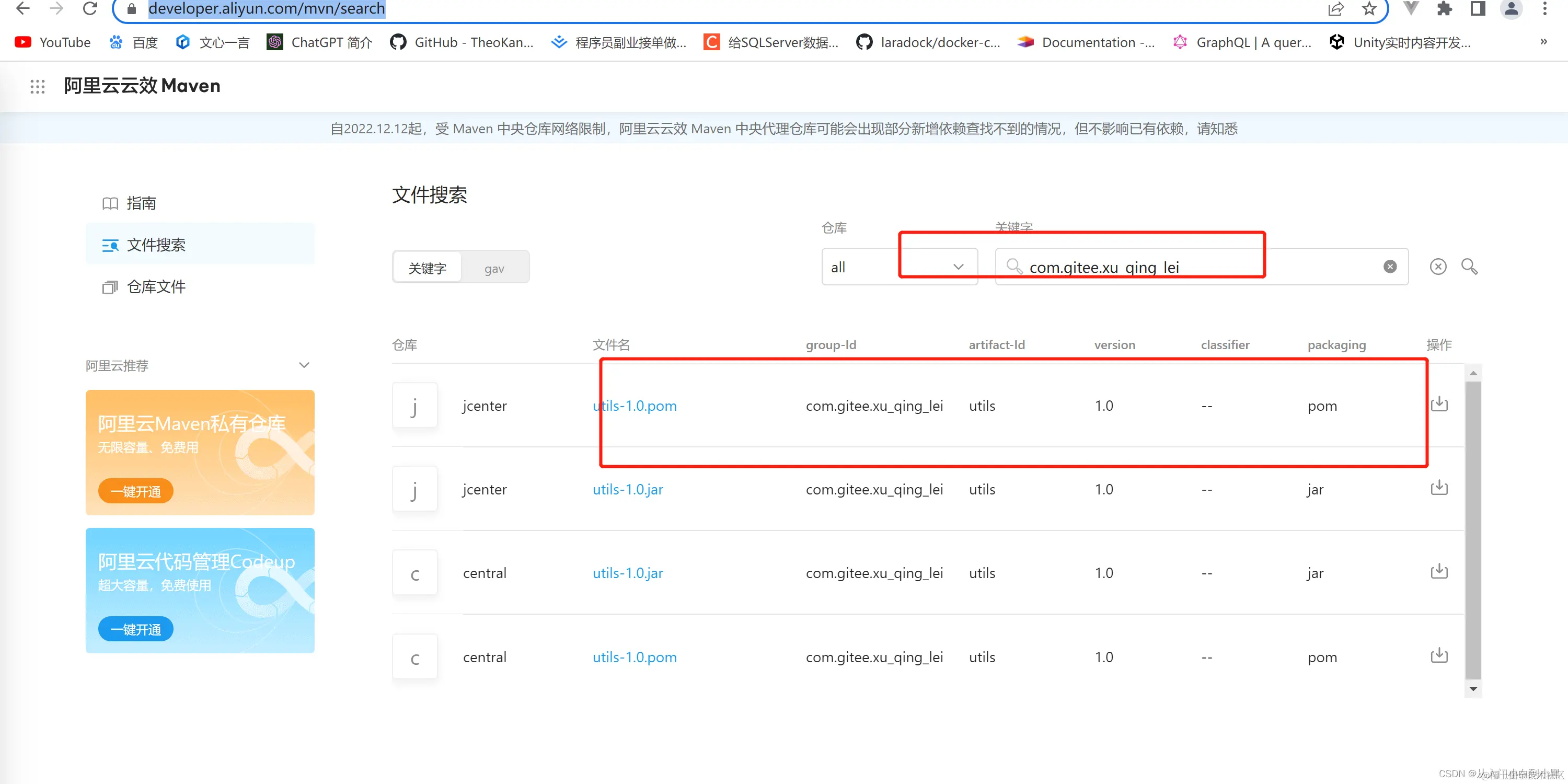Image resolution: width=1568 pixels, height=784 pixels.
Task: Open utils-1.0.pom in the first jcenter row
Action: click(x=635, y=406)
